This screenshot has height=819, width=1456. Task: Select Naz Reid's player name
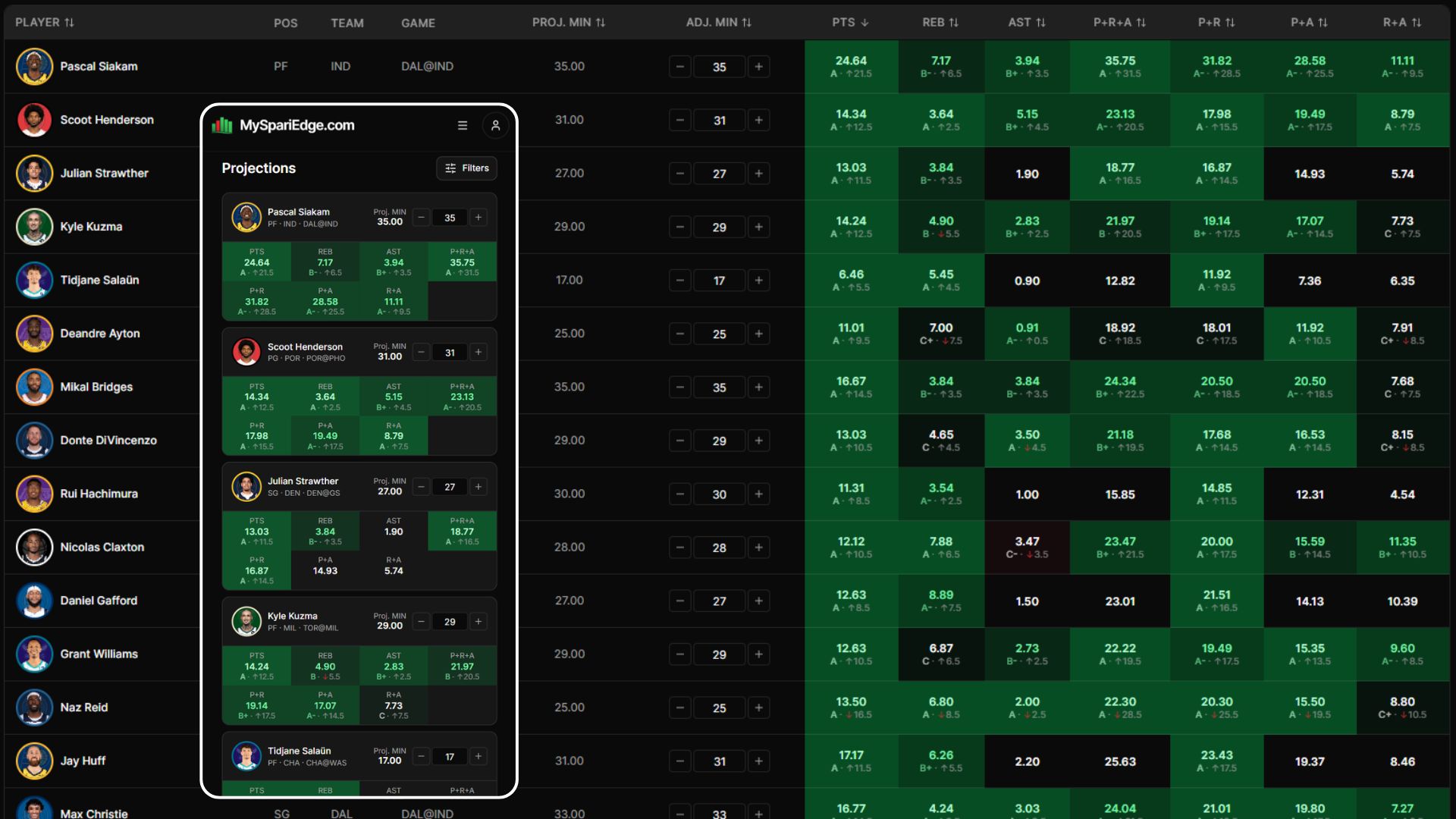tap(84, 708)
